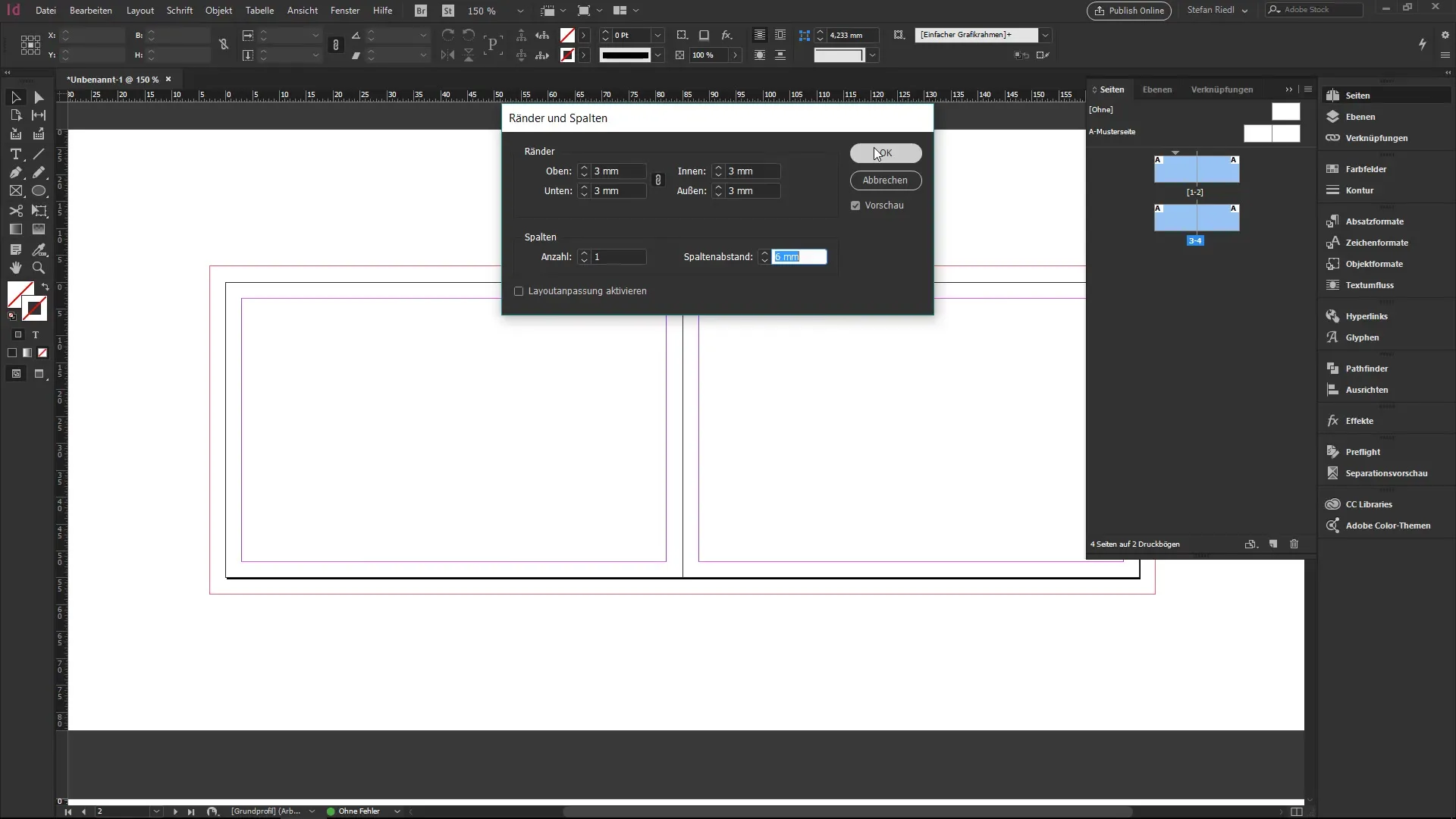Open the Glyphen panel
The width and height of the screenshot is (1456, 819).
pos(1362,337)
